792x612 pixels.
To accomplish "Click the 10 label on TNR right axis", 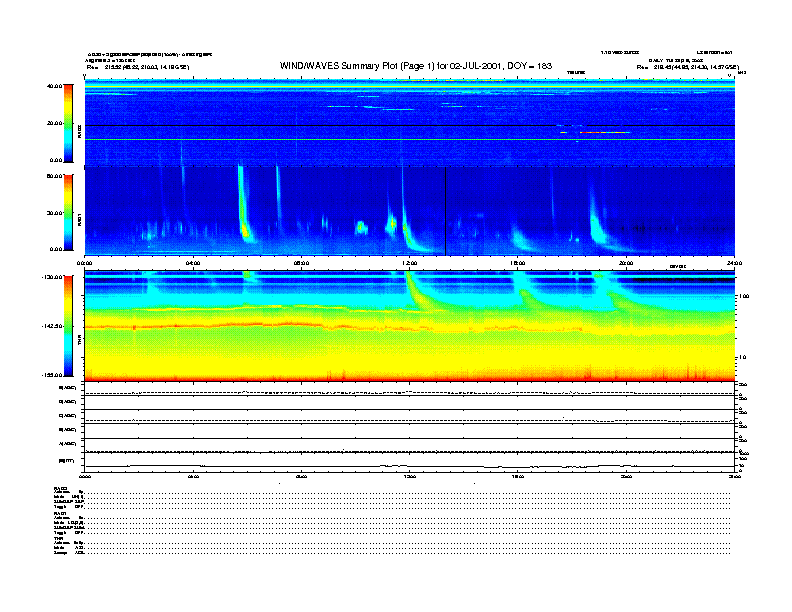I will coord(743,358).
